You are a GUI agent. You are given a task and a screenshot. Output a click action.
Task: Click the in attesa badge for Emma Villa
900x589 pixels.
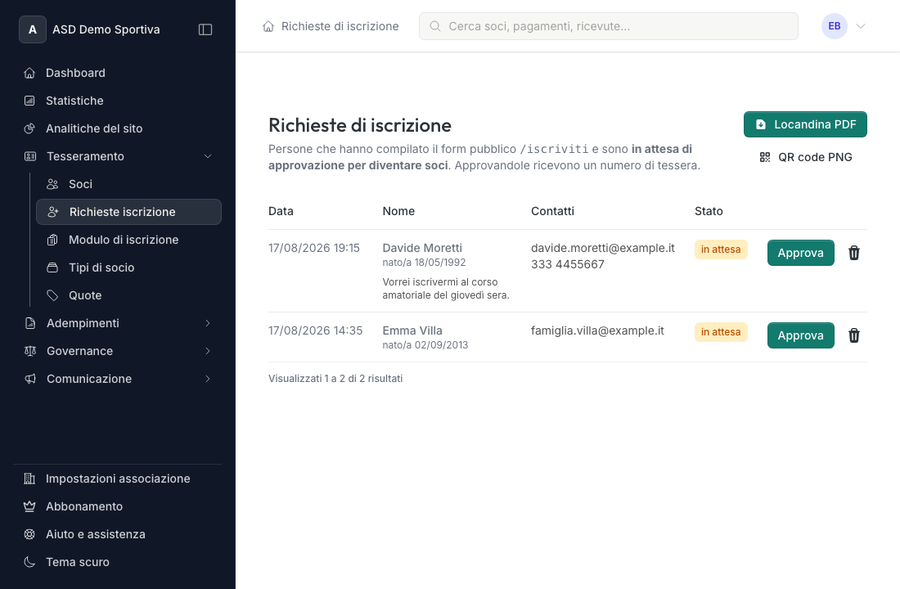pos(721,332)
